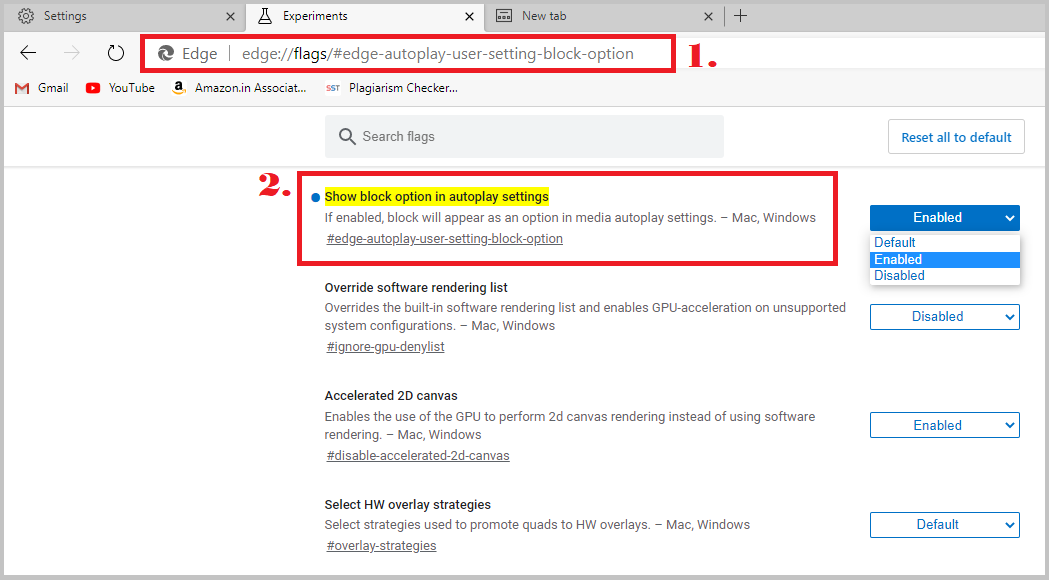Click the flask icon on the Experiments tab
This screenshot has width=1049, height=580.
(266, 16)
